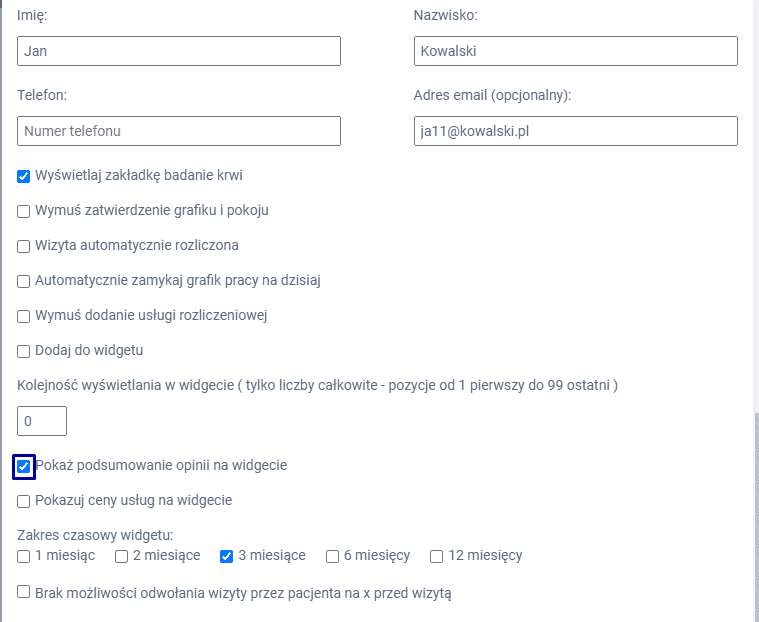Check Wizyta automatycznie rozliczona
Viewport: 759px width, 622px height.
click(24, 246)
